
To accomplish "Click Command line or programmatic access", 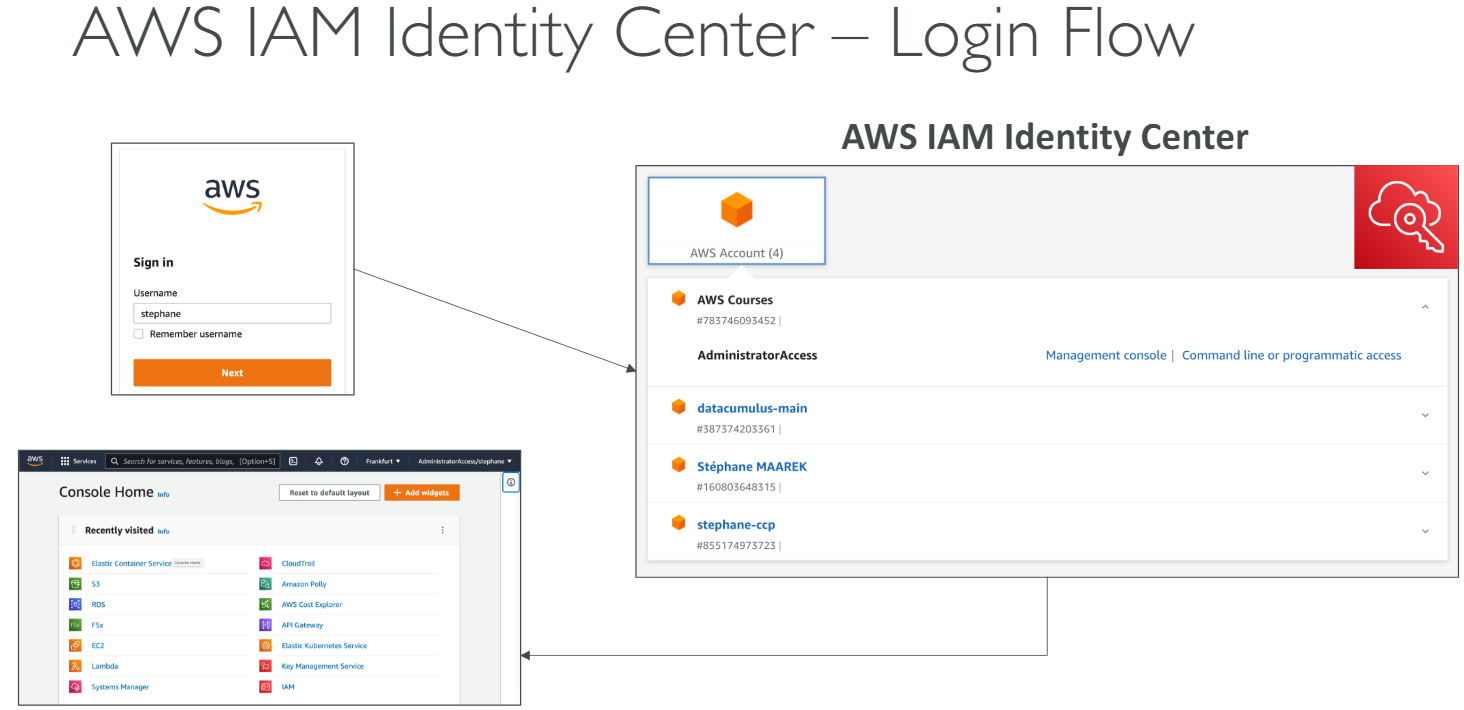I will (1291, 355).
